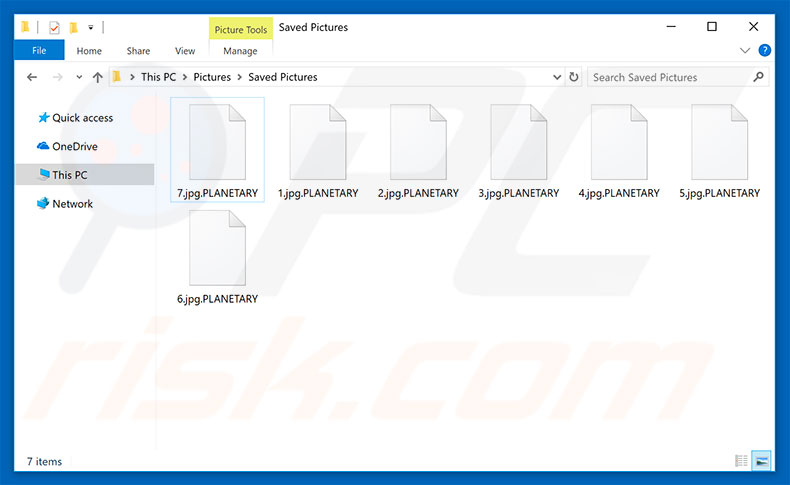Click the search magnifier icon
The width and height of the screenshot is (790, 485).
pos(759,77)
